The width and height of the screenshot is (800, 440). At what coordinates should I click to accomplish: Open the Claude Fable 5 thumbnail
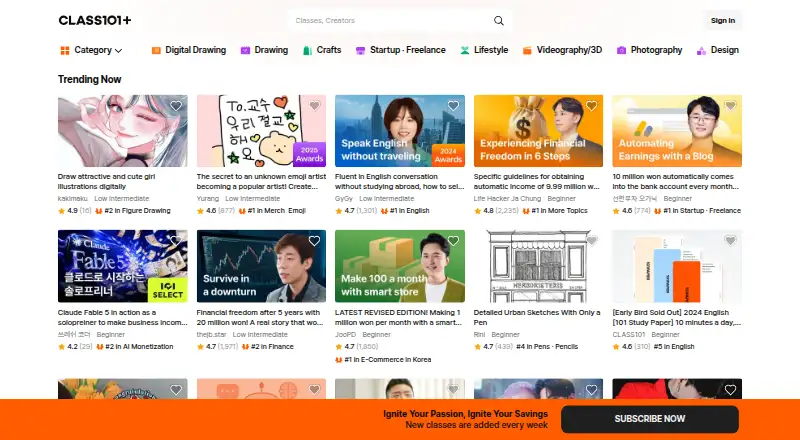[x=122, y=266]
